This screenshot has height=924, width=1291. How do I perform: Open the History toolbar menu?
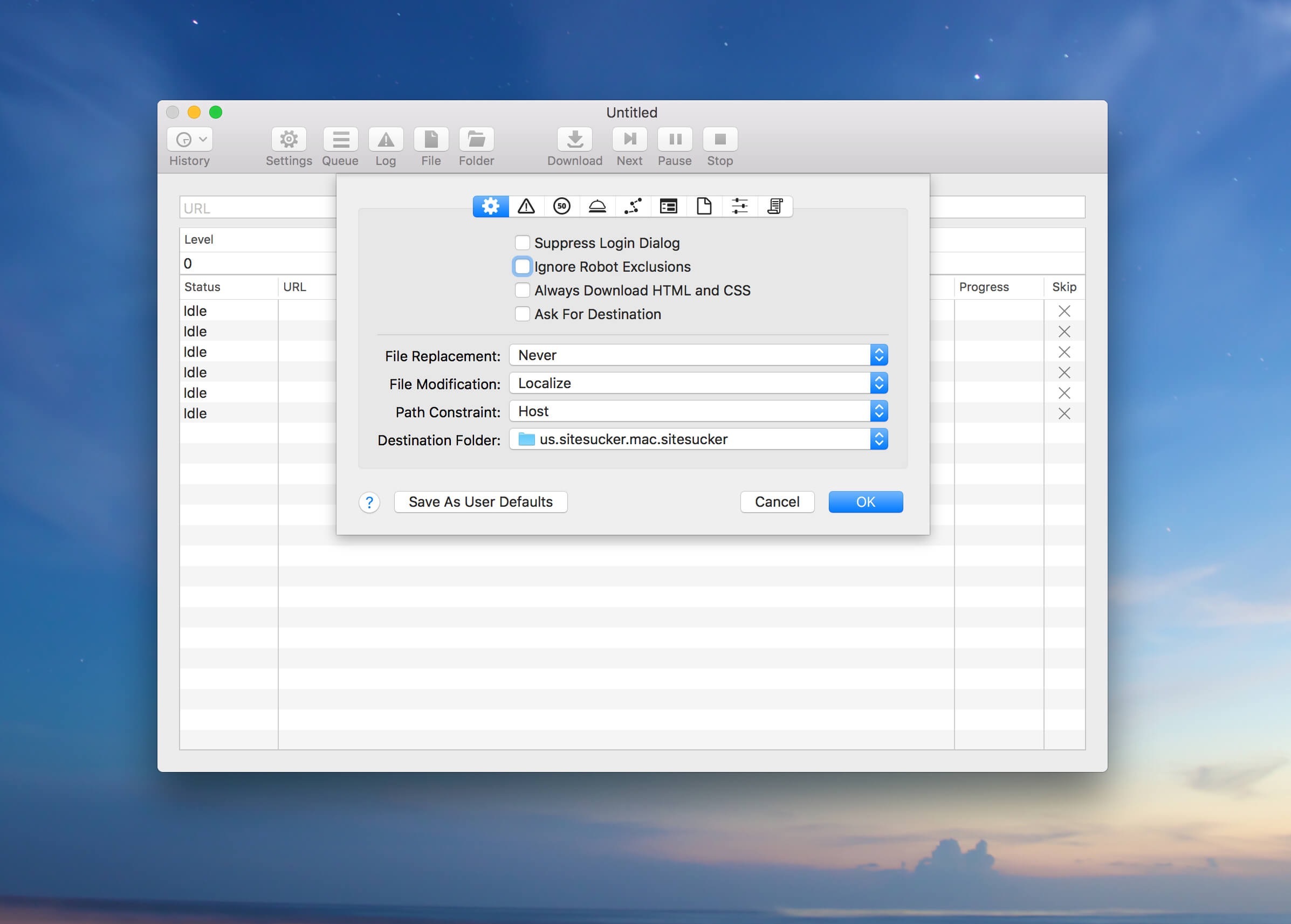click(190, 140)
